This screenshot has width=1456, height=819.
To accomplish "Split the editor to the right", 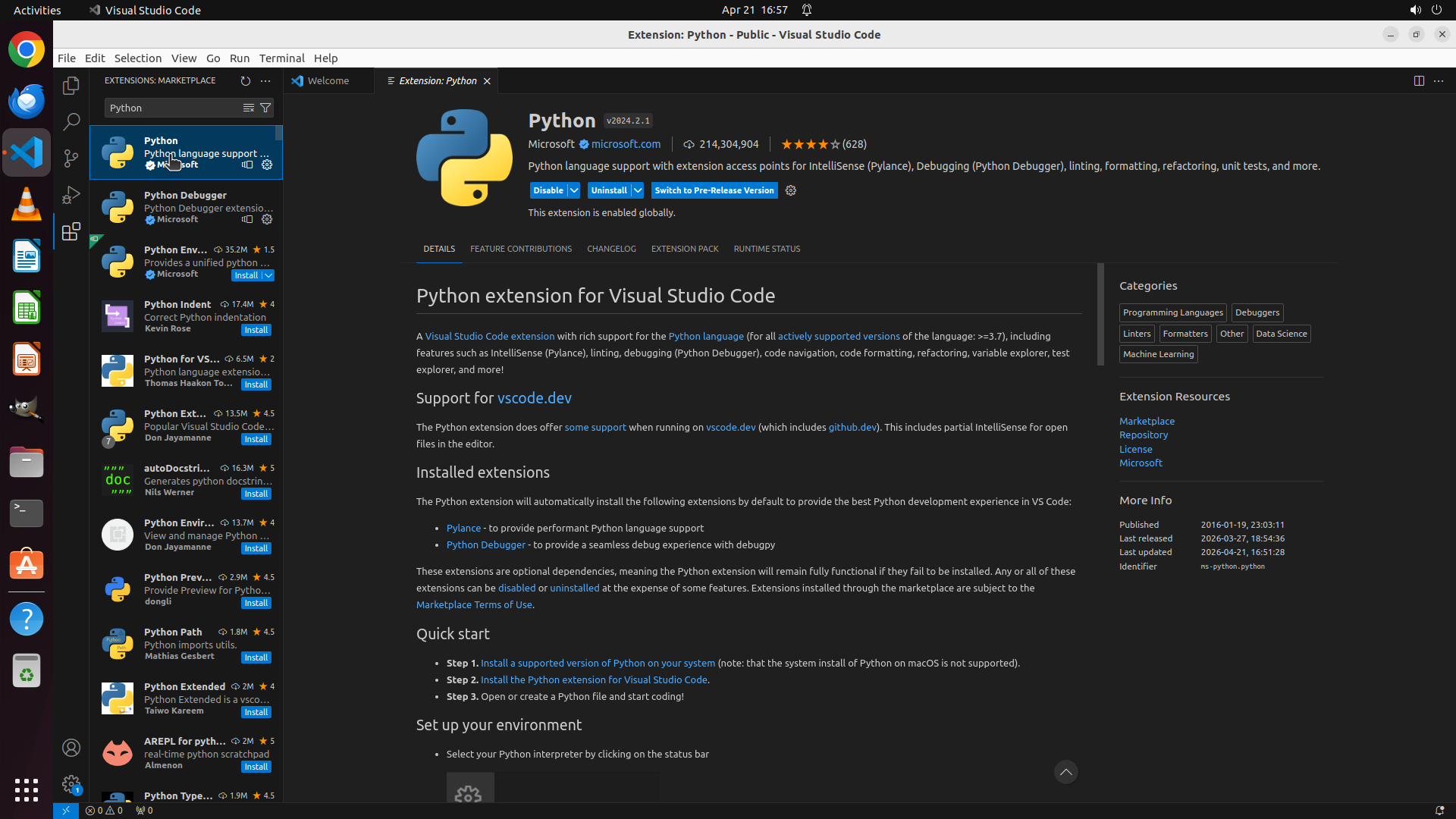I will [x=1419, y=80].
